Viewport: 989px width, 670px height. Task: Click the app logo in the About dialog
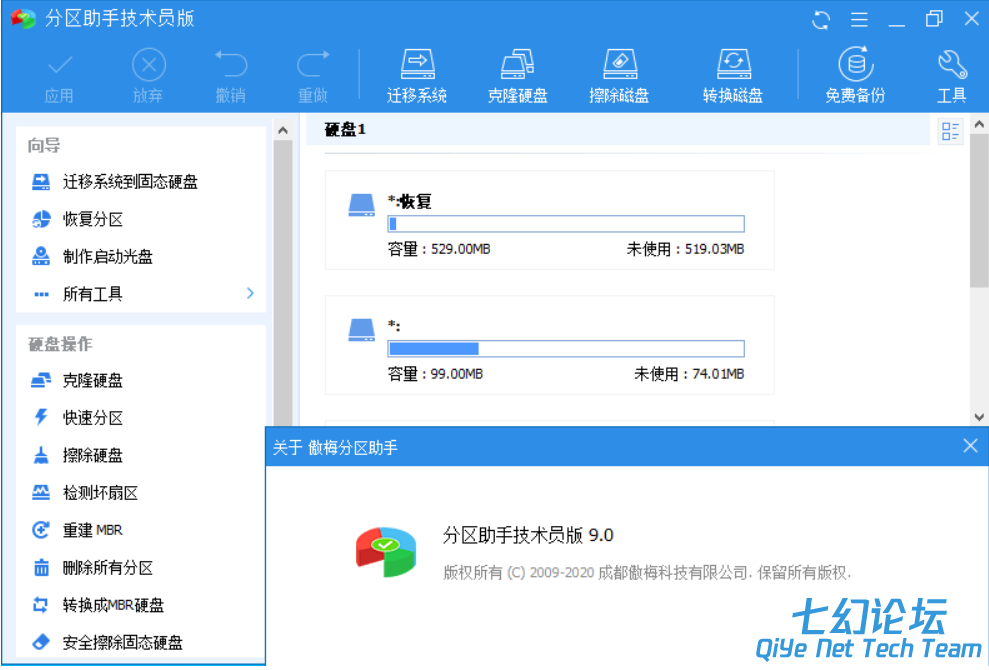(386, 552)
